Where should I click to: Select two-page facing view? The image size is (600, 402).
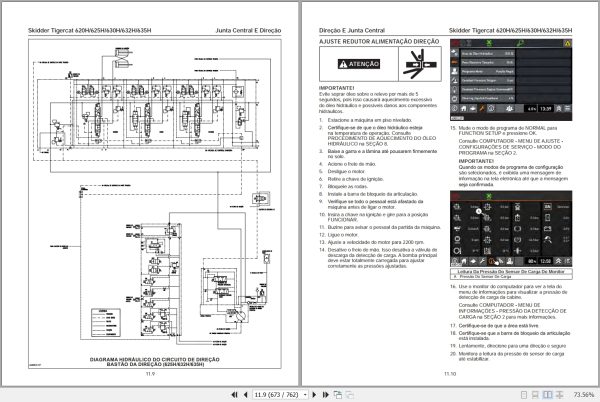(548, 394)
